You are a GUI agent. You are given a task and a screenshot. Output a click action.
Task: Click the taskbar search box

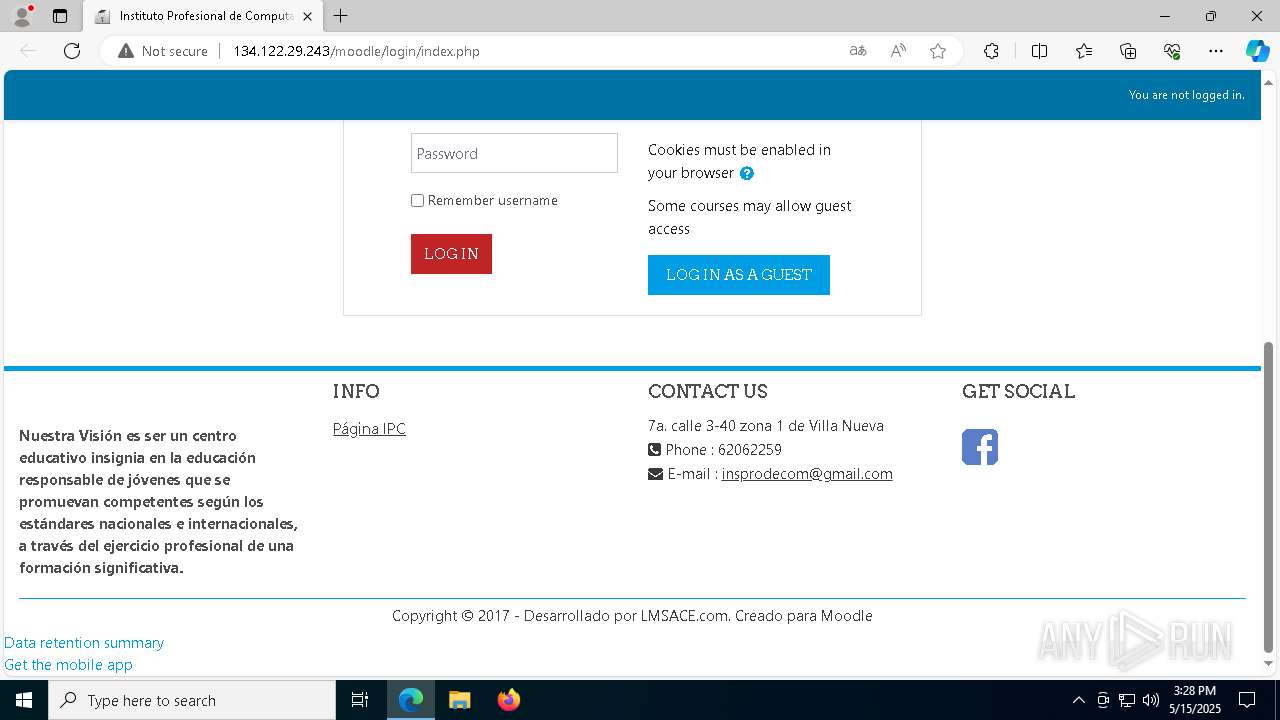pos(192,700)
